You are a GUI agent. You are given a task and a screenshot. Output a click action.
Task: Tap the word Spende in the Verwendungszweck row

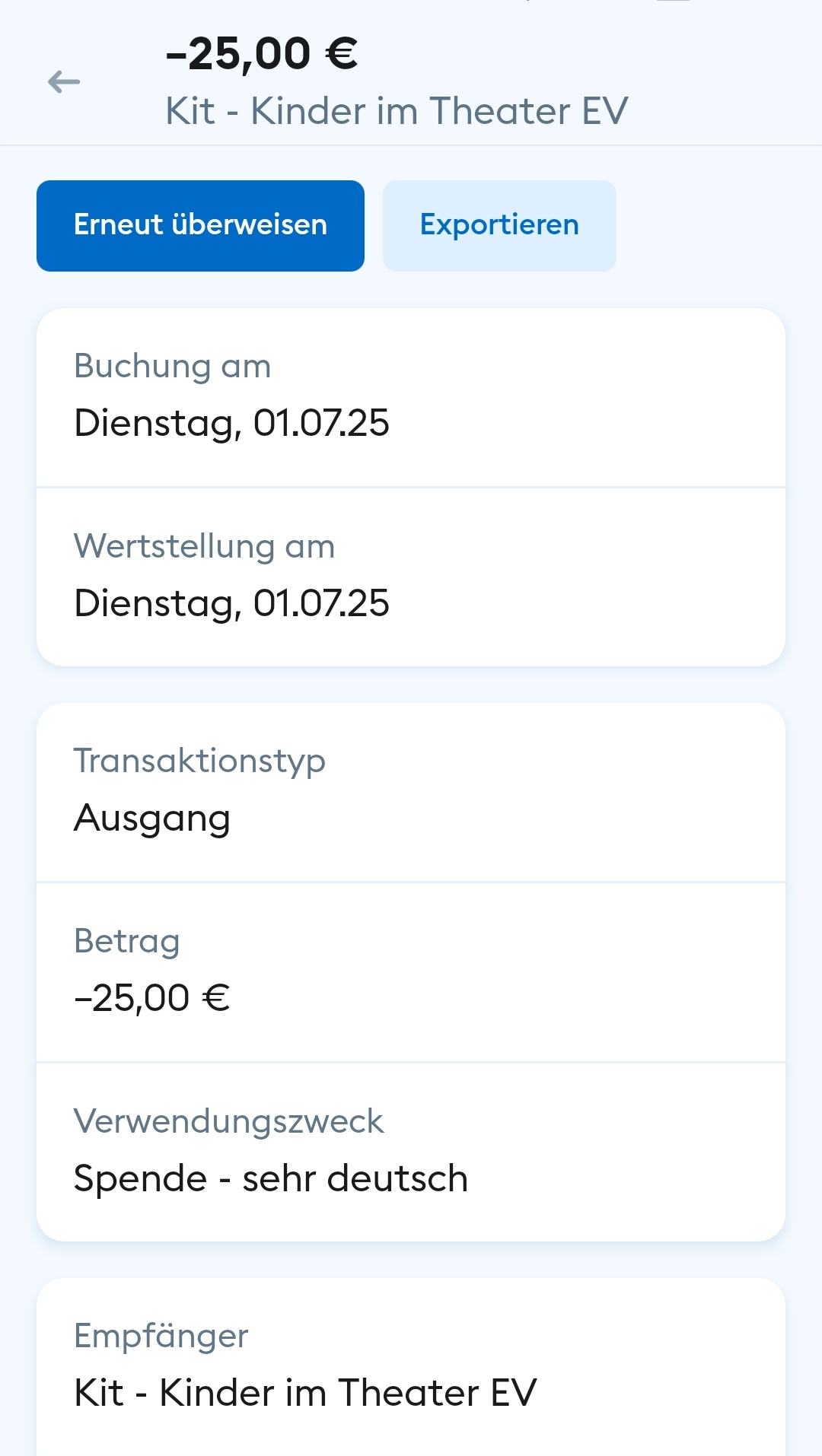140,1178
